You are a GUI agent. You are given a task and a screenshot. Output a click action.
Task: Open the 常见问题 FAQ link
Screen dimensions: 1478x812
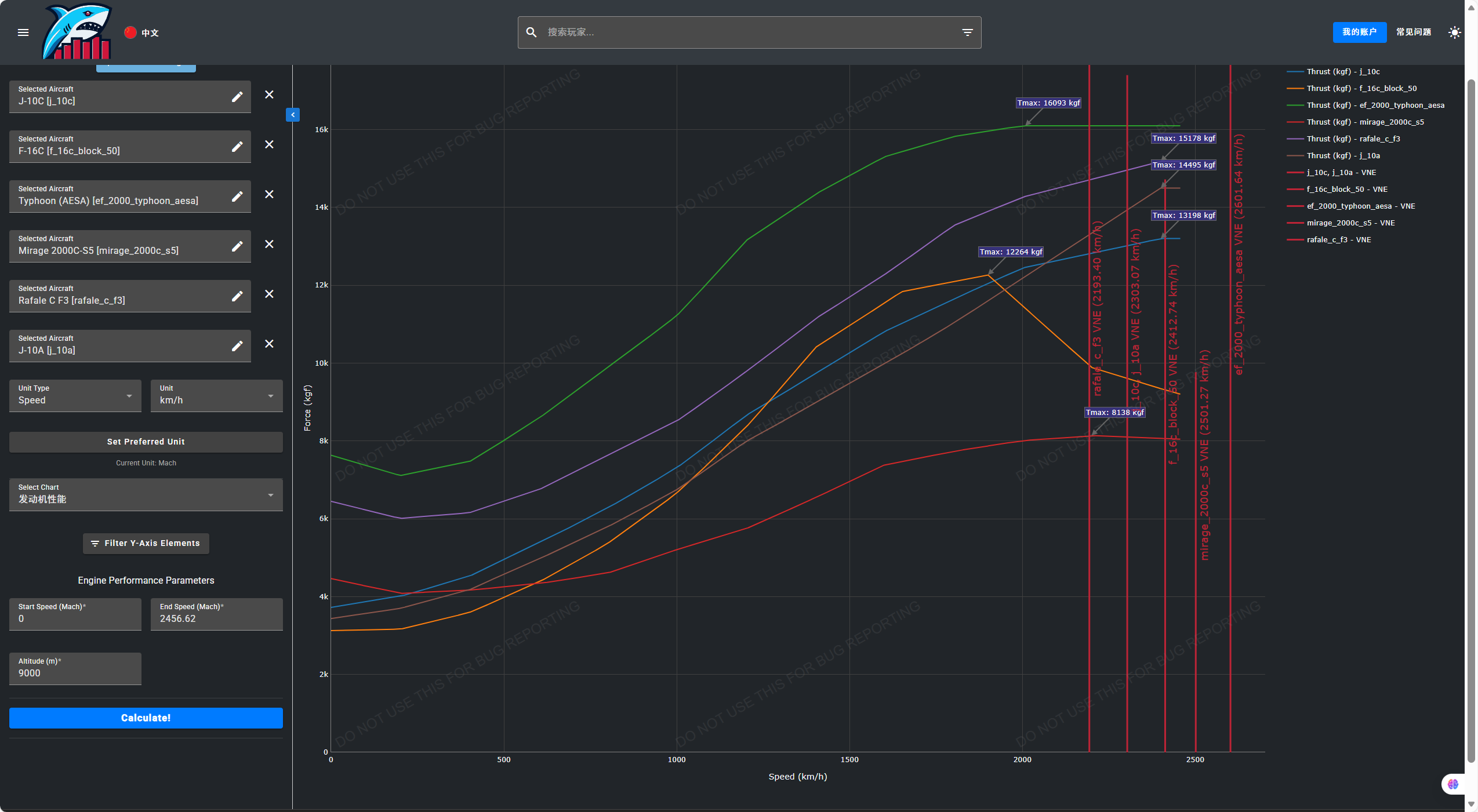(x=1413, y=32)
